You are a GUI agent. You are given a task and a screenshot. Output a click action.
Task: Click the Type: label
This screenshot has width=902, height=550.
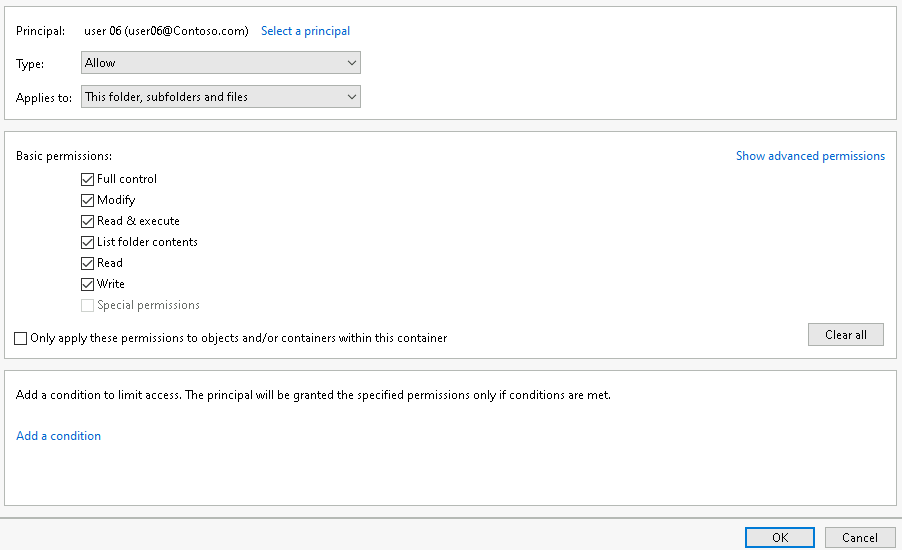[30, 64]
